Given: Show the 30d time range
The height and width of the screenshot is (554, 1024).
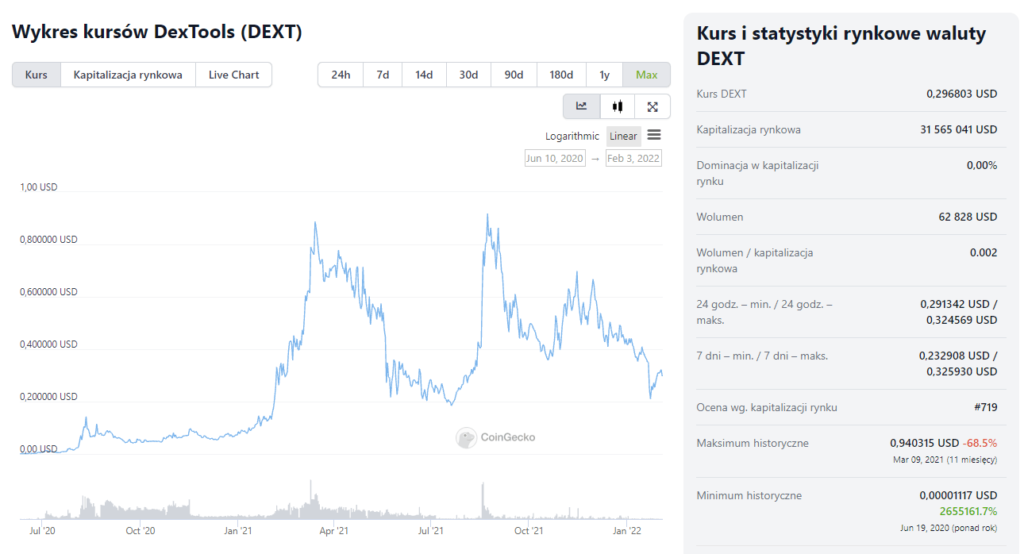Looking at the screenshot, I should (468, 75).
